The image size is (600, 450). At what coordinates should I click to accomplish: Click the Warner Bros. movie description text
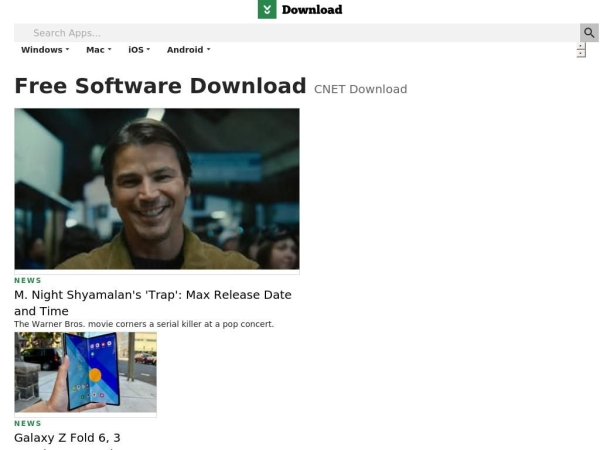pos(144,324)
